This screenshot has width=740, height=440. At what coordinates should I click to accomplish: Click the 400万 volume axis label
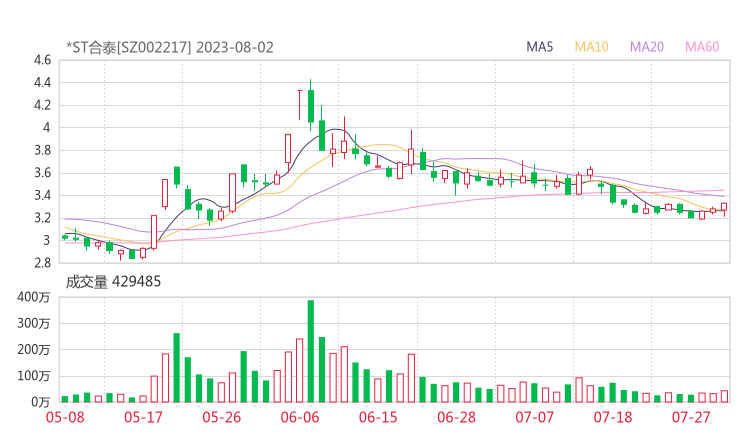coord(34,297)
